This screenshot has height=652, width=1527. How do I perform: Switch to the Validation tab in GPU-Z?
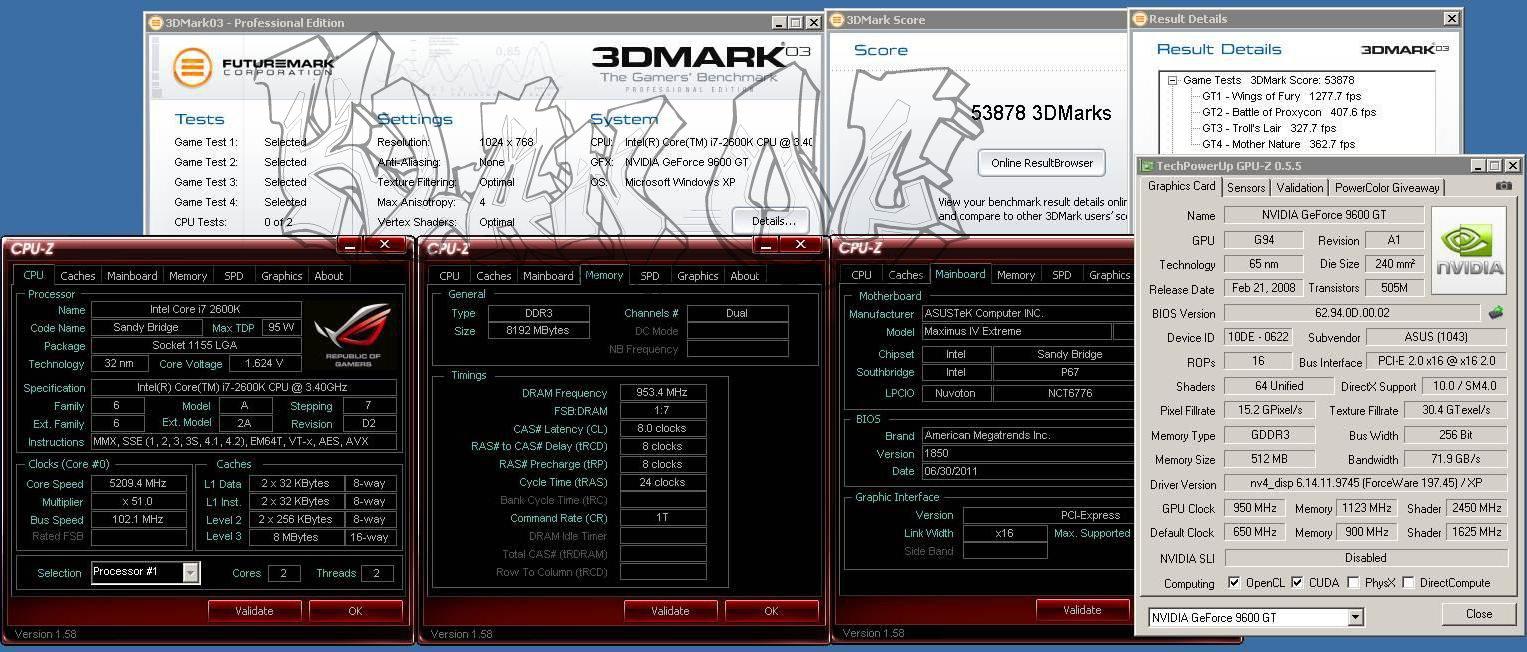(1300, 187)
